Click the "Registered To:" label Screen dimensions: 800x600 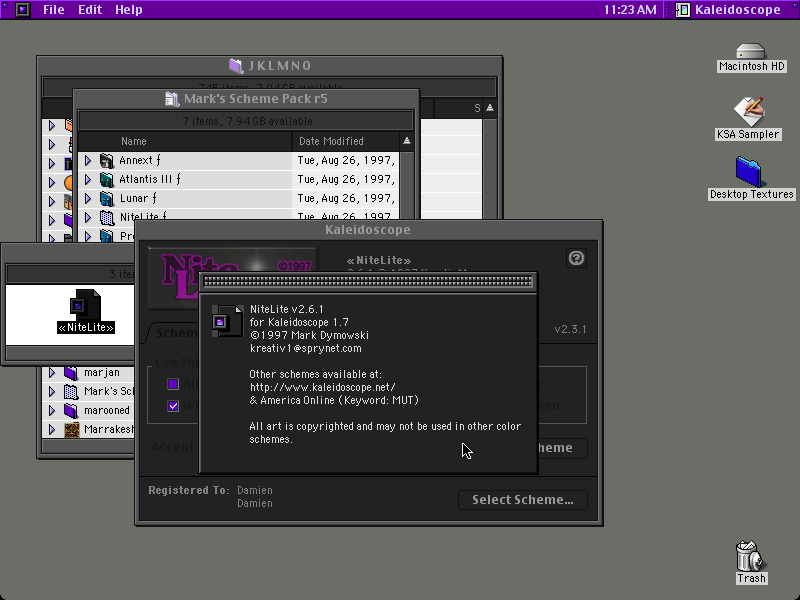click(x=189, y=490)
